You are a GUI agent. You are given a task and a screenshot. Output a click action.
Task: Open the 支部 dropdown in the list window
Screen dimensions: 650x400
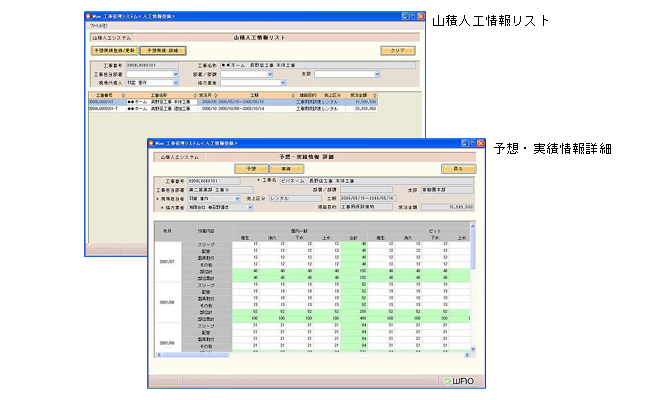(377, 73)
